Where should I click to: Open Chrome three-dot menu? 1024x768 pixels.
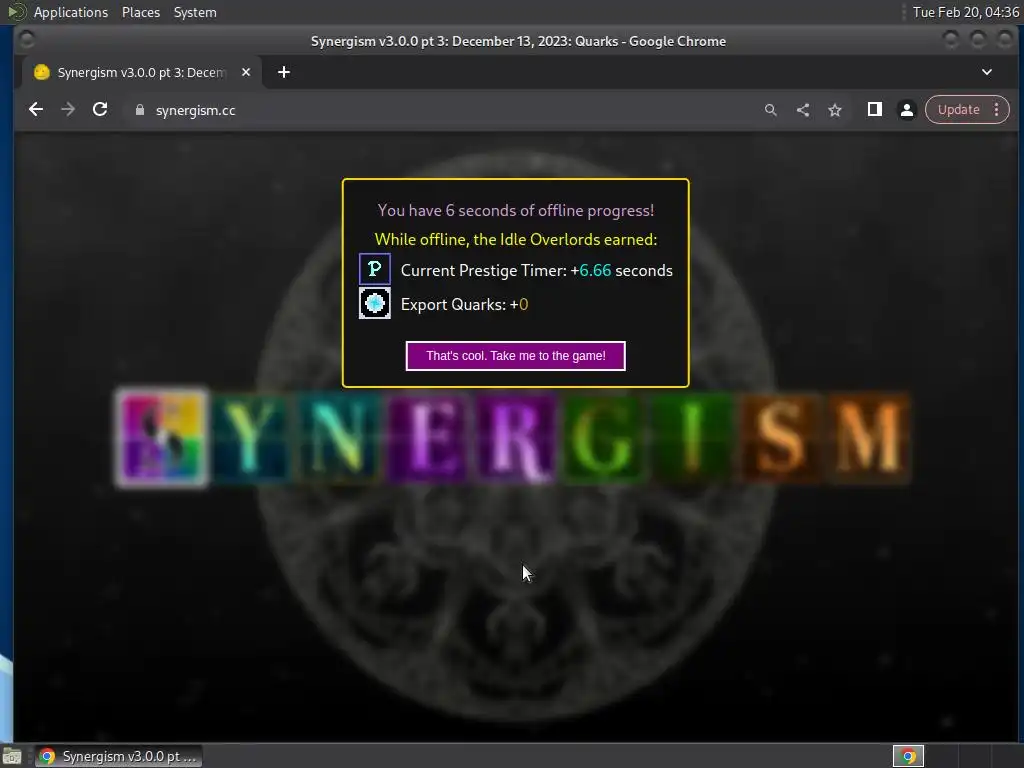click(997, 110)
